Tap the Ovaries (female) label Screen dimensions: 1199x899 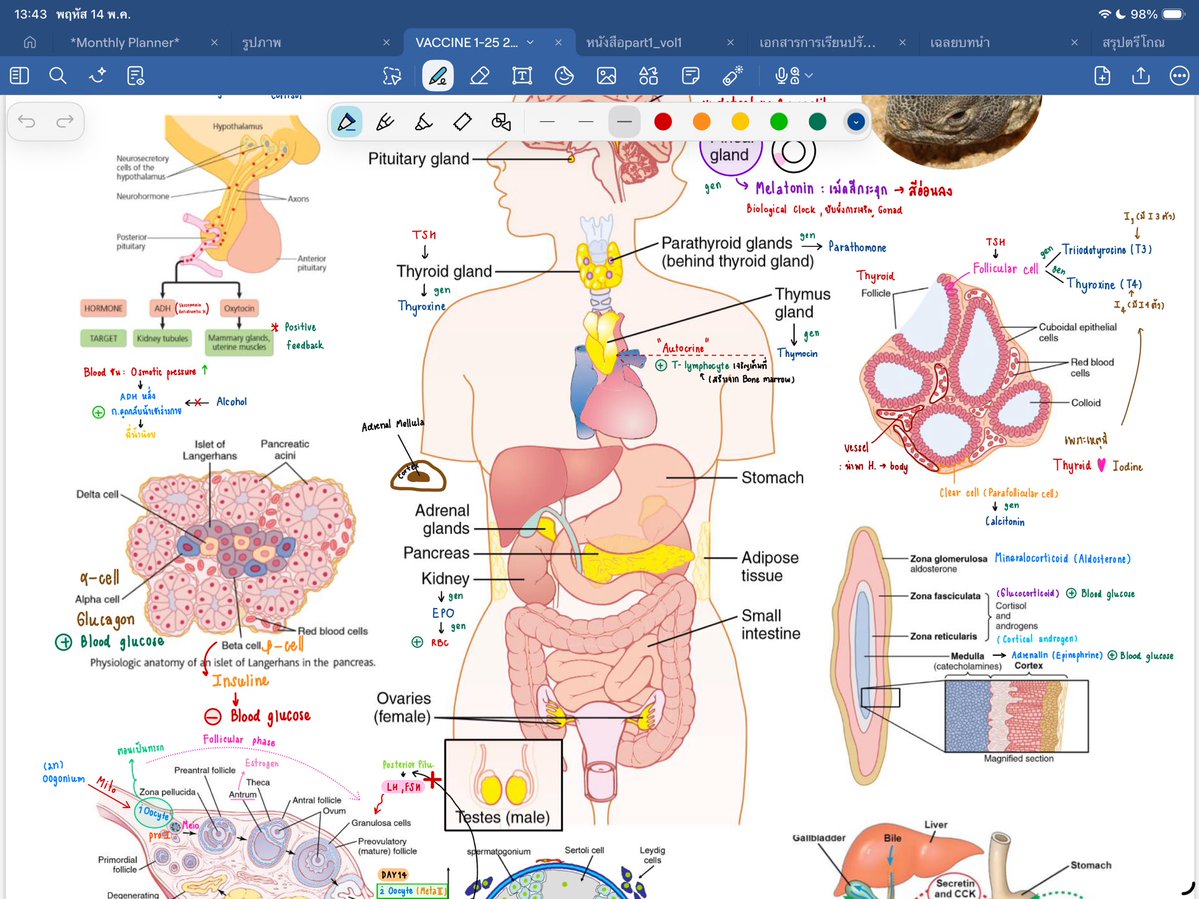click(403, 707)
